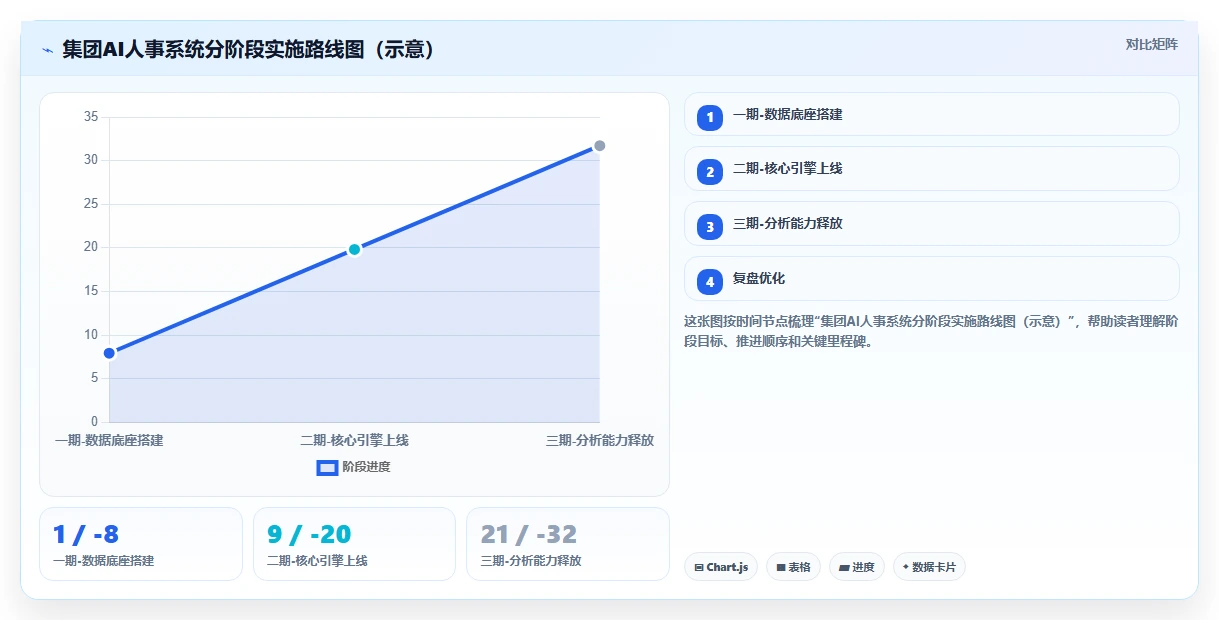Viewport: 1219px width, 620px height.
Task: Click the 阶段进度 legend label
Action: [x=366, y=467]
